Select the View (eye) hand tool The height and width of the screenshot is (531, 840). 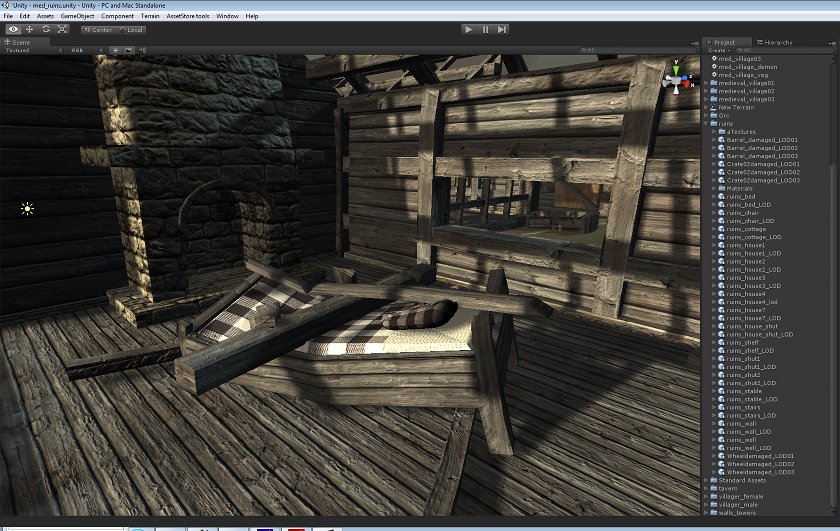point(13,29)
